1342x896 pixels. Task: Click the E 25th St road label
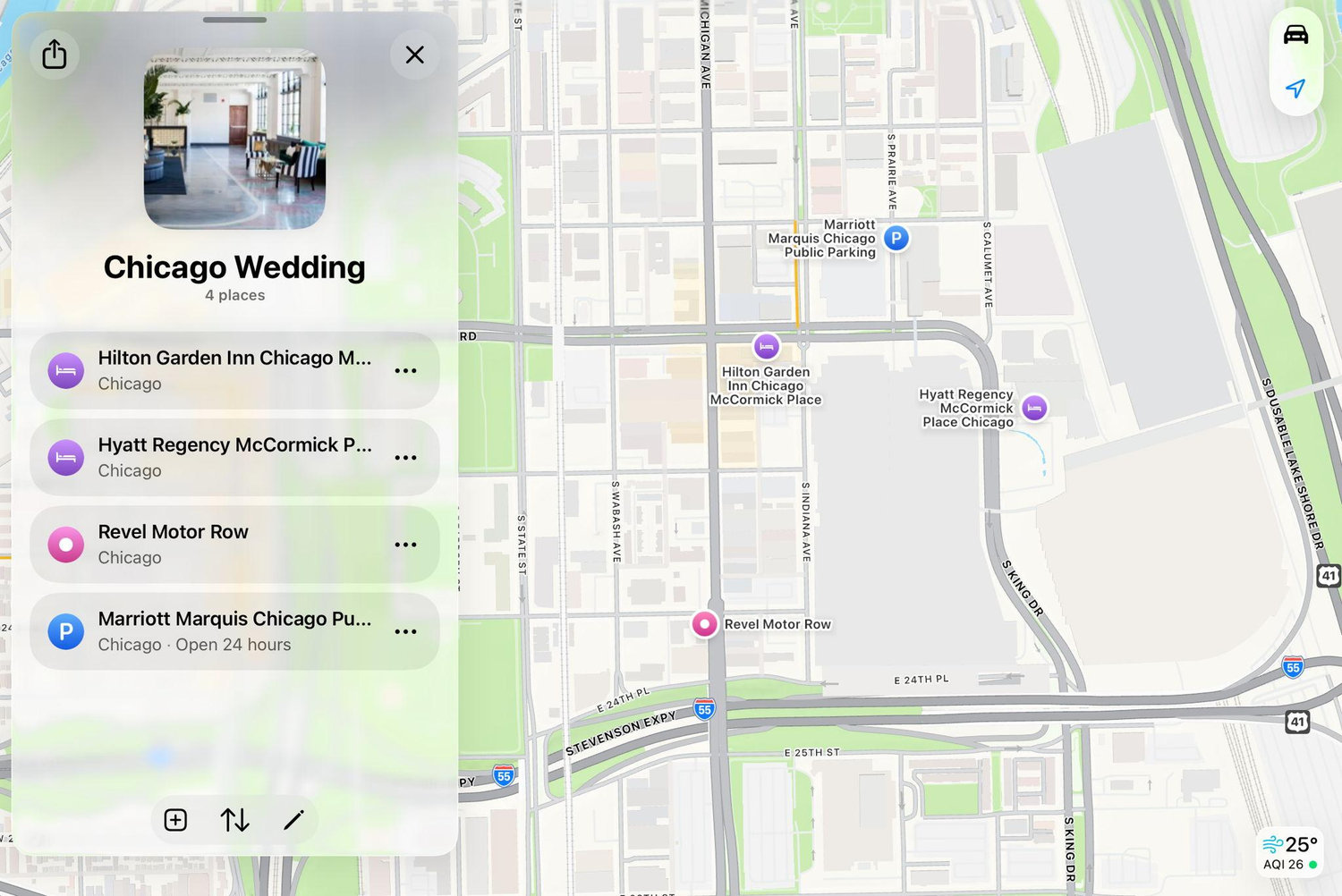[811, 752]
